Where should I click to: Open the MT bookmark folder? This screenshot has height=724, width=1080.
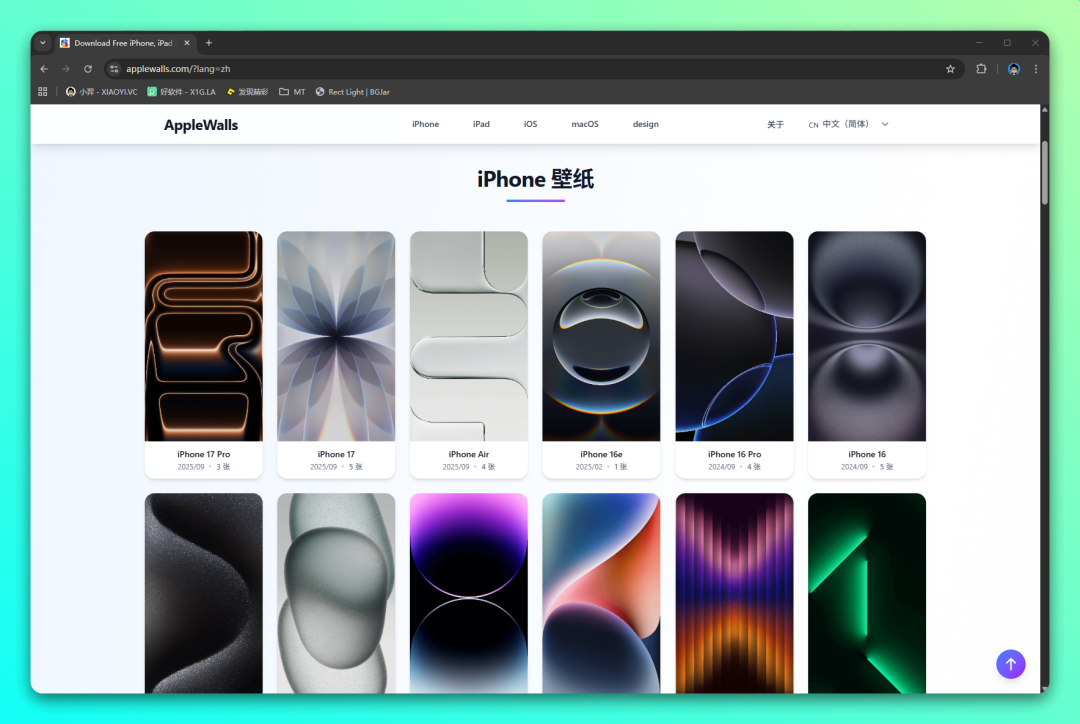(x=292, y=92)
